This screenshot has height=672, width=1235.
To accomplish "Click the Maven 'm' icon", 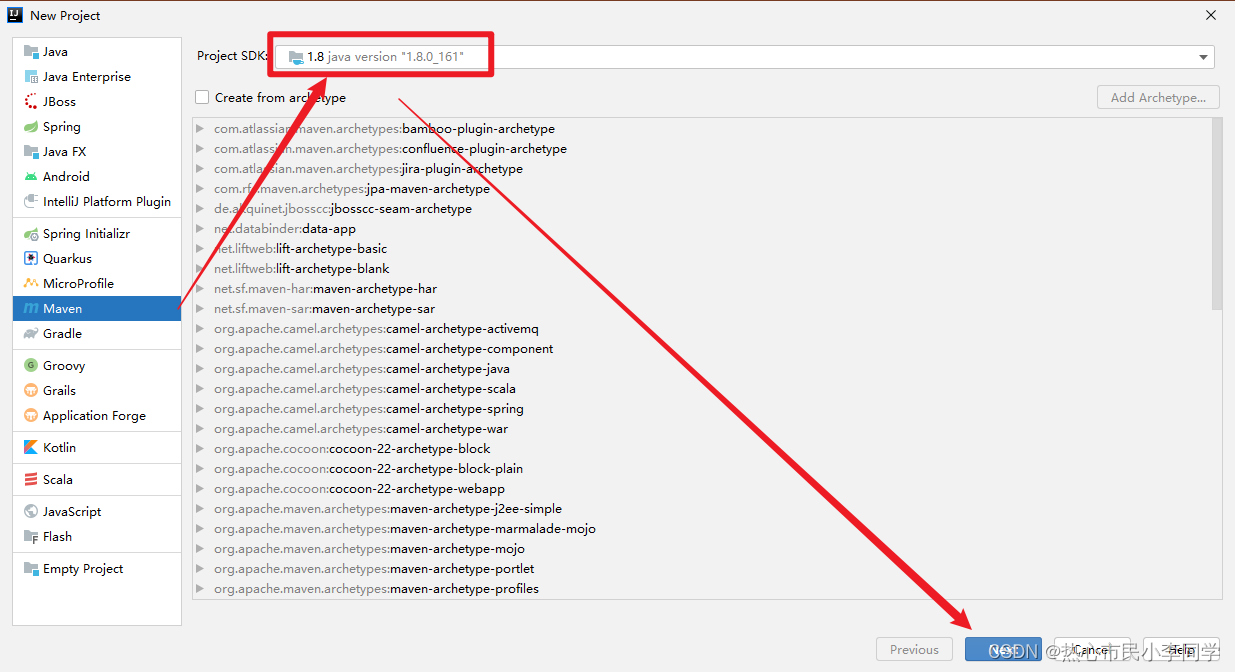I will tap(31, 308).
